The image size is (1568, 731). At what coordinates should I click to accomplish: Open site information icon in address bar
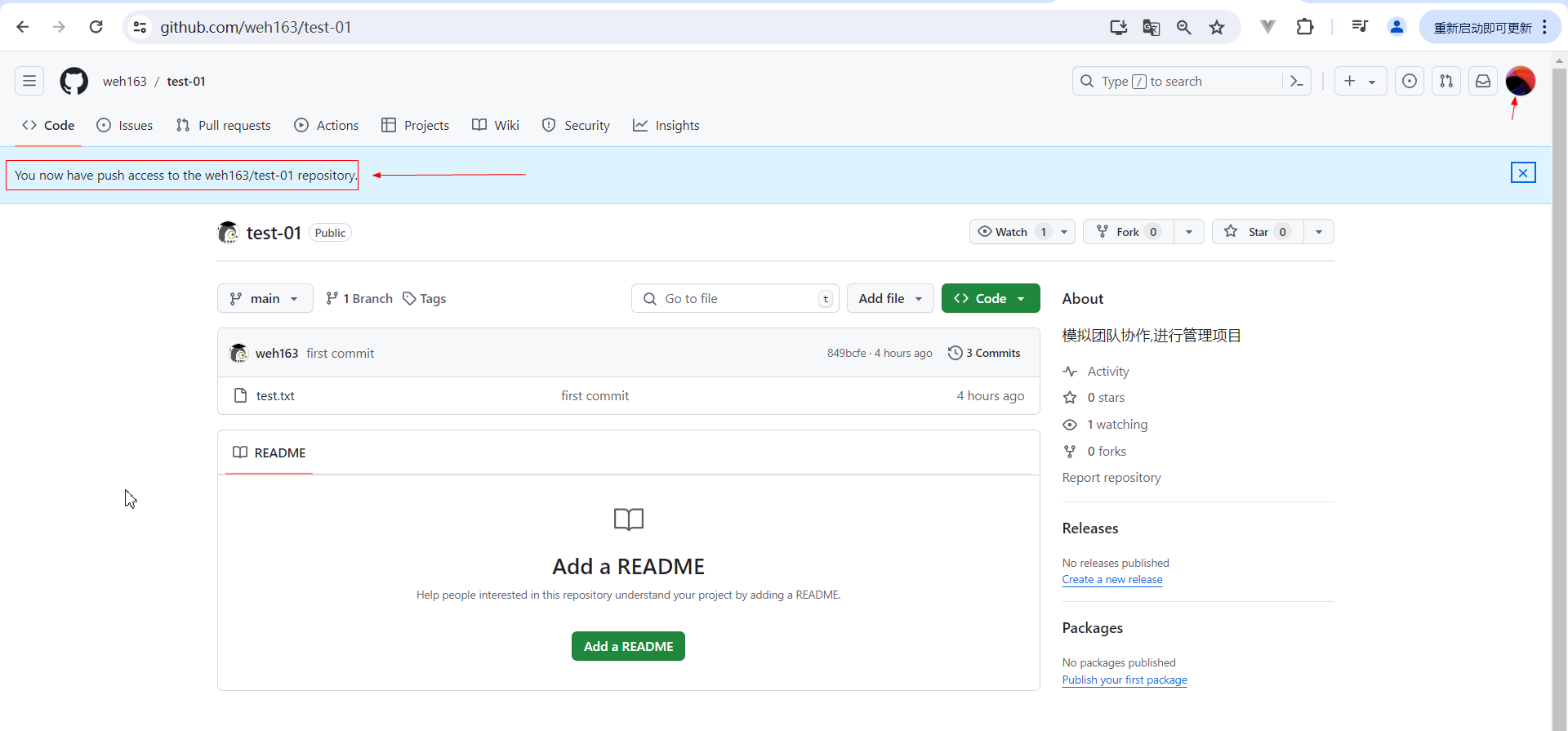(x=140, y=27)
